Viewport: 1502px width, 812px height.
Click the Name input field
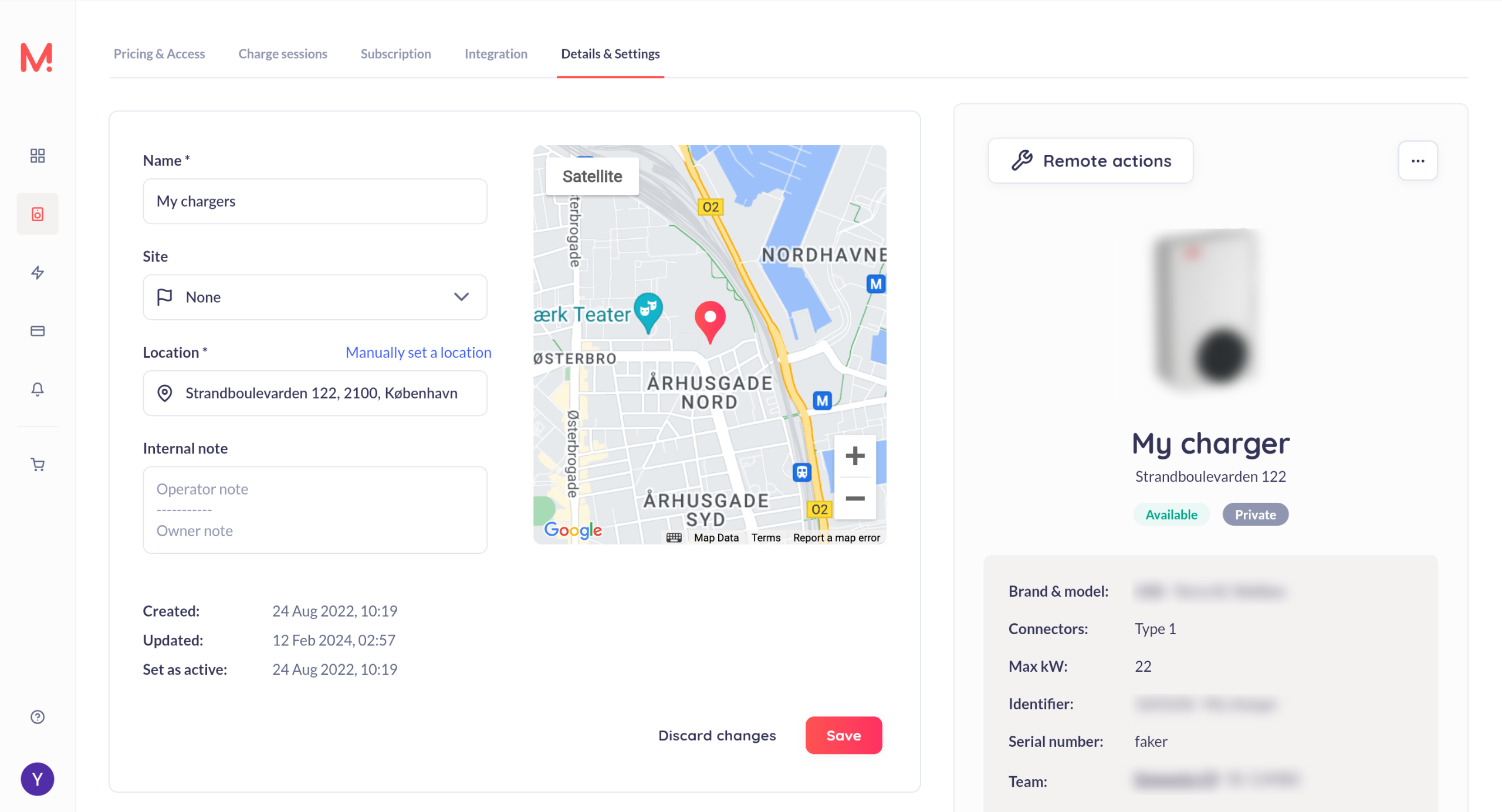pos(315,201)
